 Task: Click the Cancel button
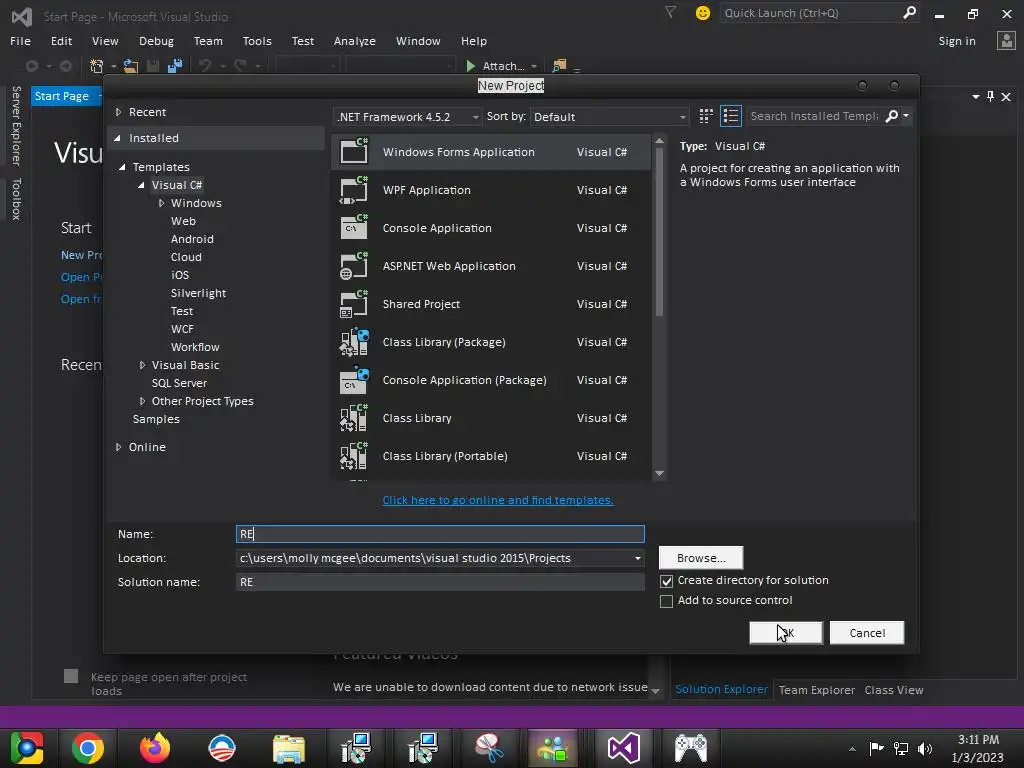click(x=867, y=632)
